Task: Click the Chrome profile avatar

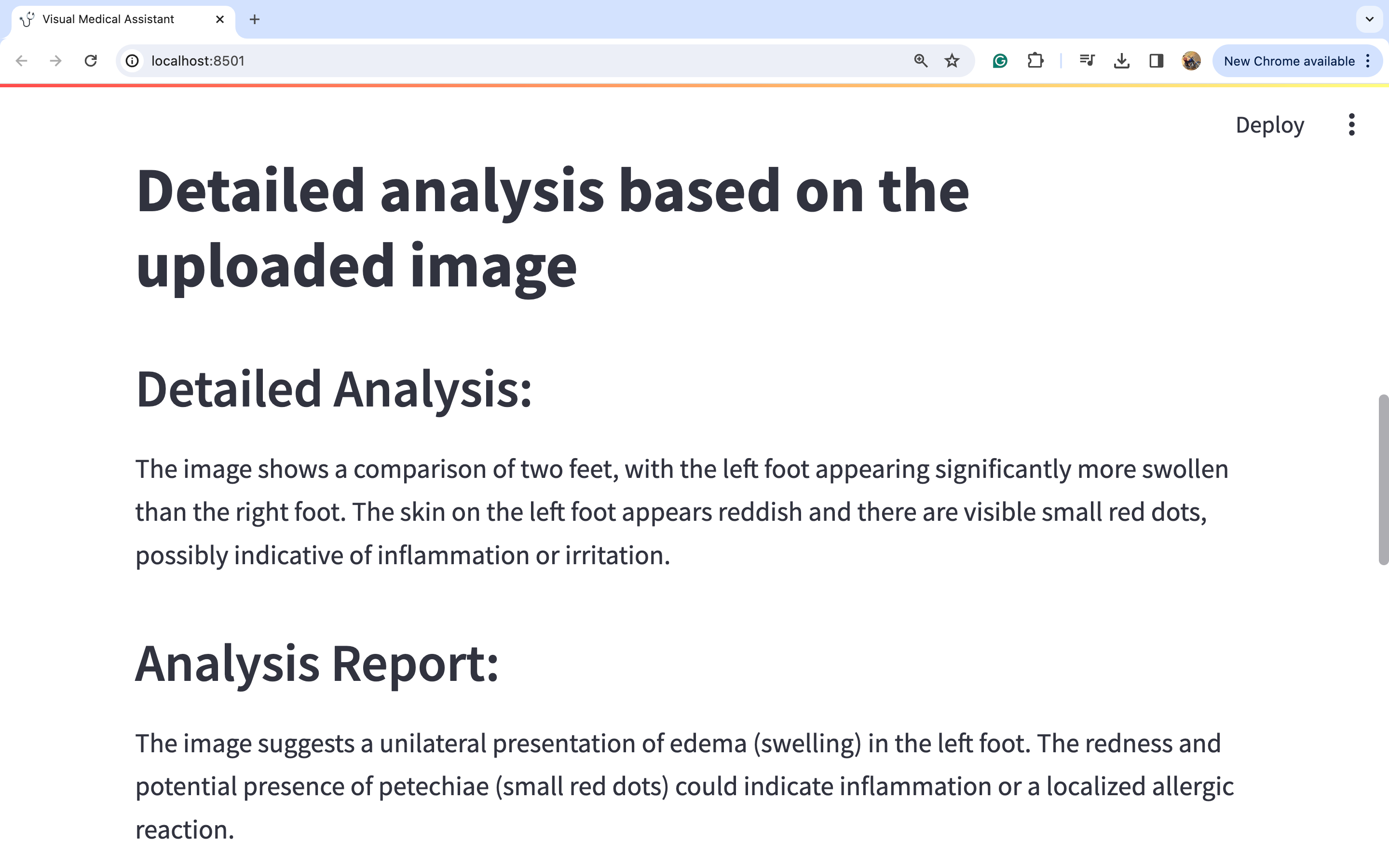Action: [x=1191, y=61]
